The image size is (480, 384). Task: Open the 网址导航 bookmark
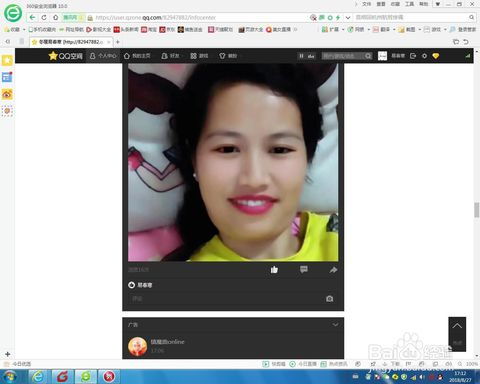[x=71, y=29]
